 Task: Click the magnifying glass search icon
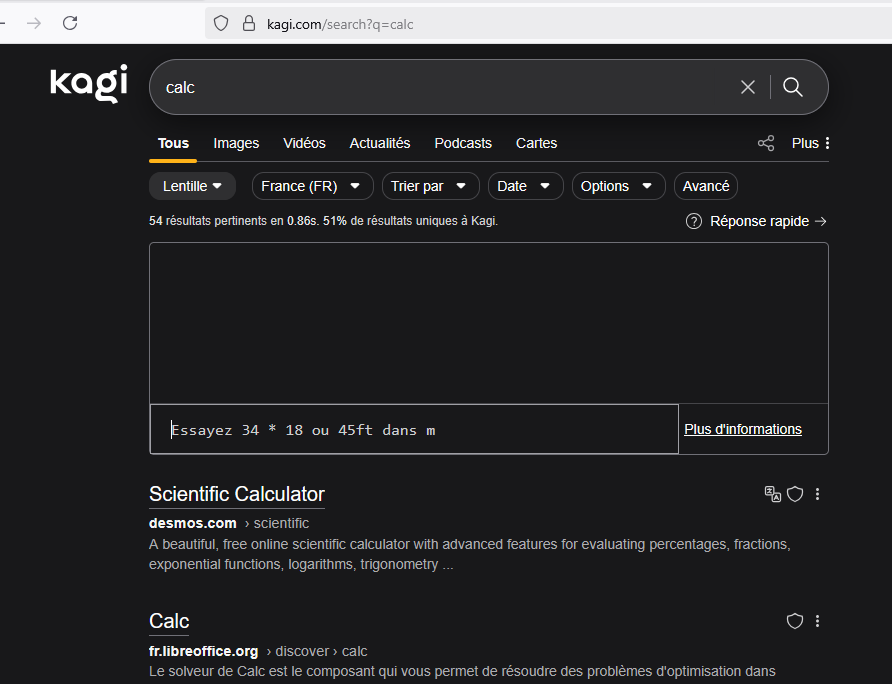pos(792,87)
